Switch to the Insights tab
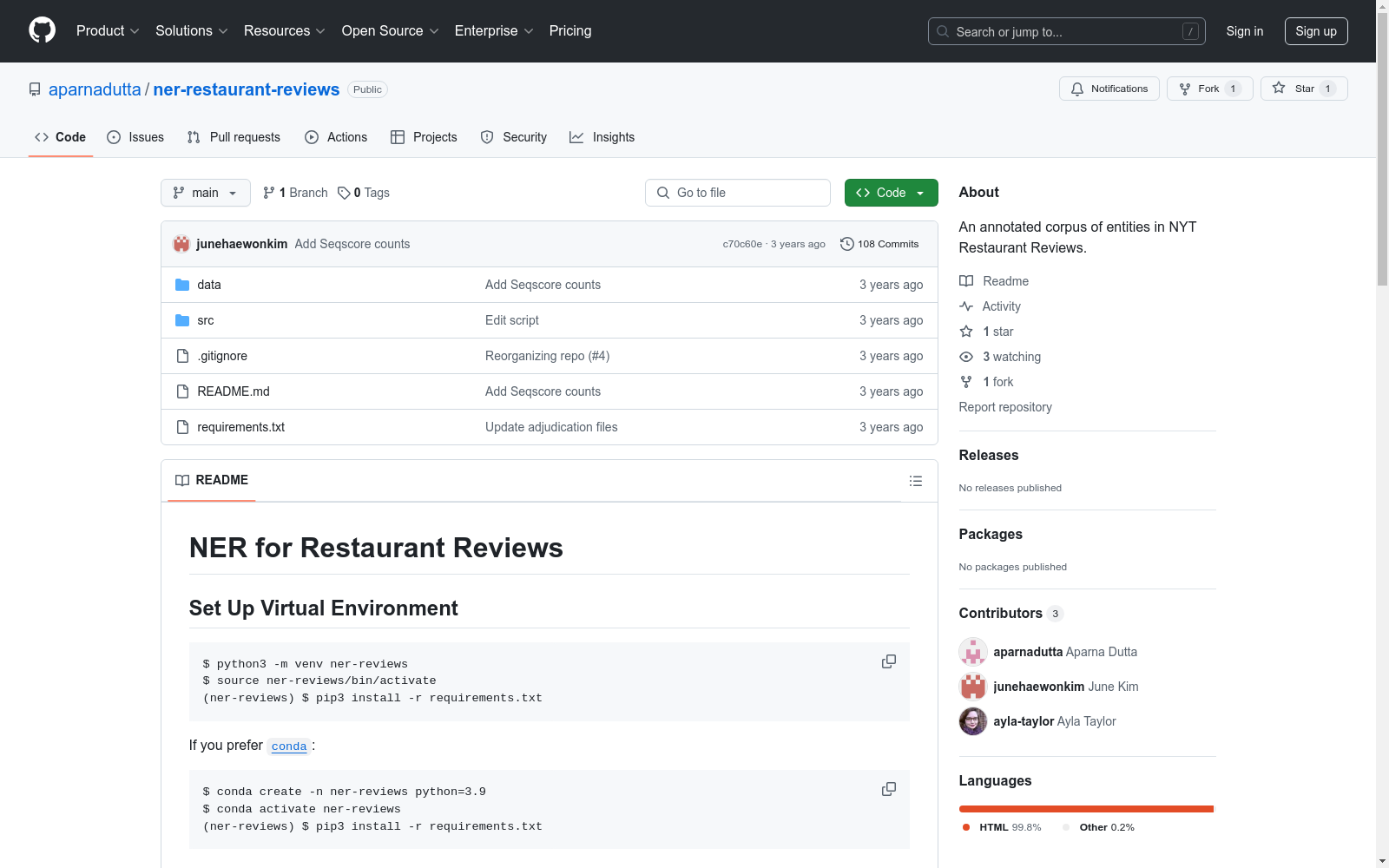The width and height of the screenshot is (1389, 868). tap(602, 137)
